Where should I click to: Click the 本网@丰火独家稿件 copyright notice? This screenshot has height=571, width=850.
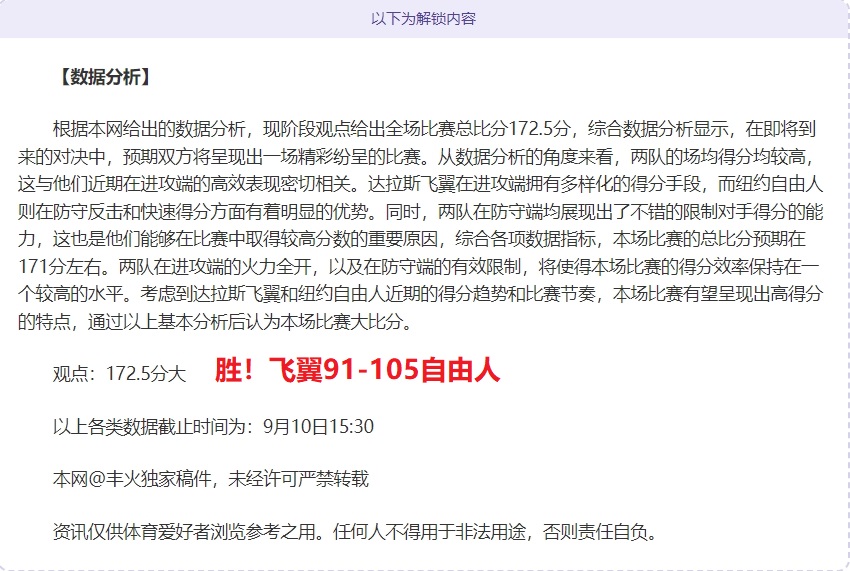click(210, 479)
